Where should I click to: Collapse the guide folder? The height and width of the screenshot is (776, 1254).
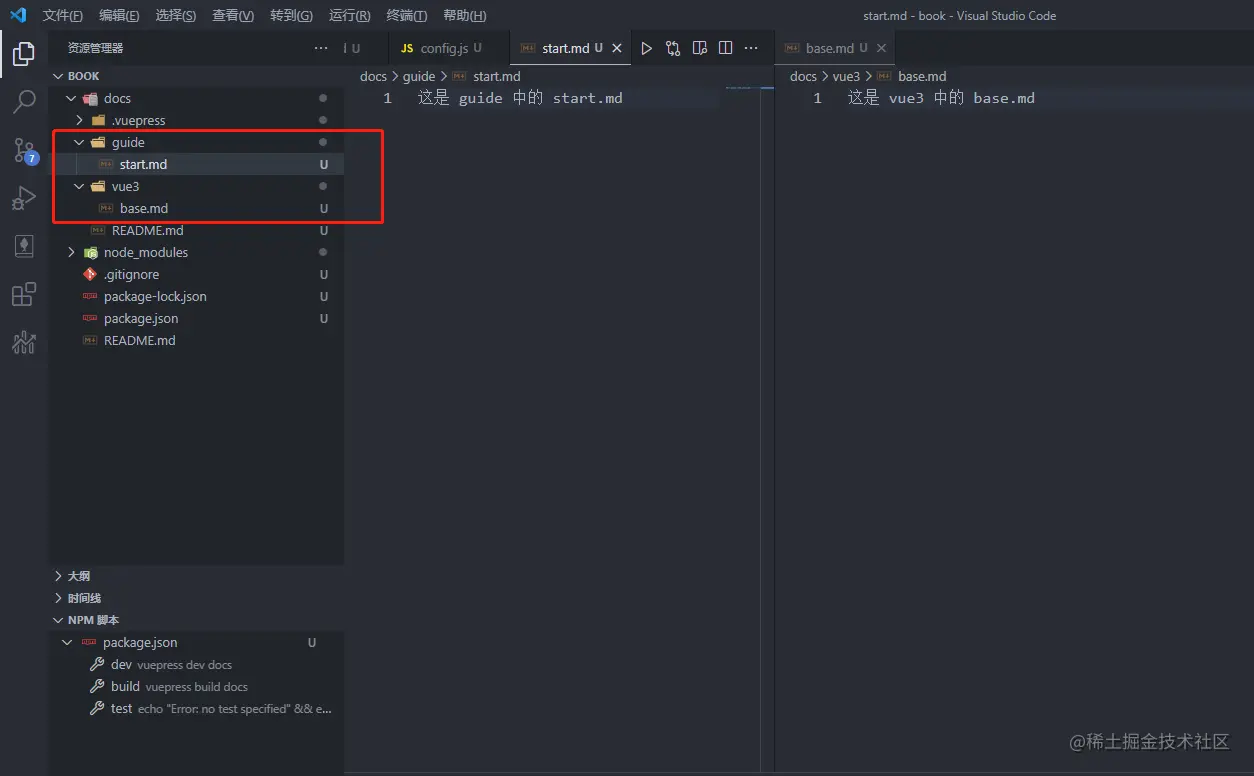pos(79,142)
